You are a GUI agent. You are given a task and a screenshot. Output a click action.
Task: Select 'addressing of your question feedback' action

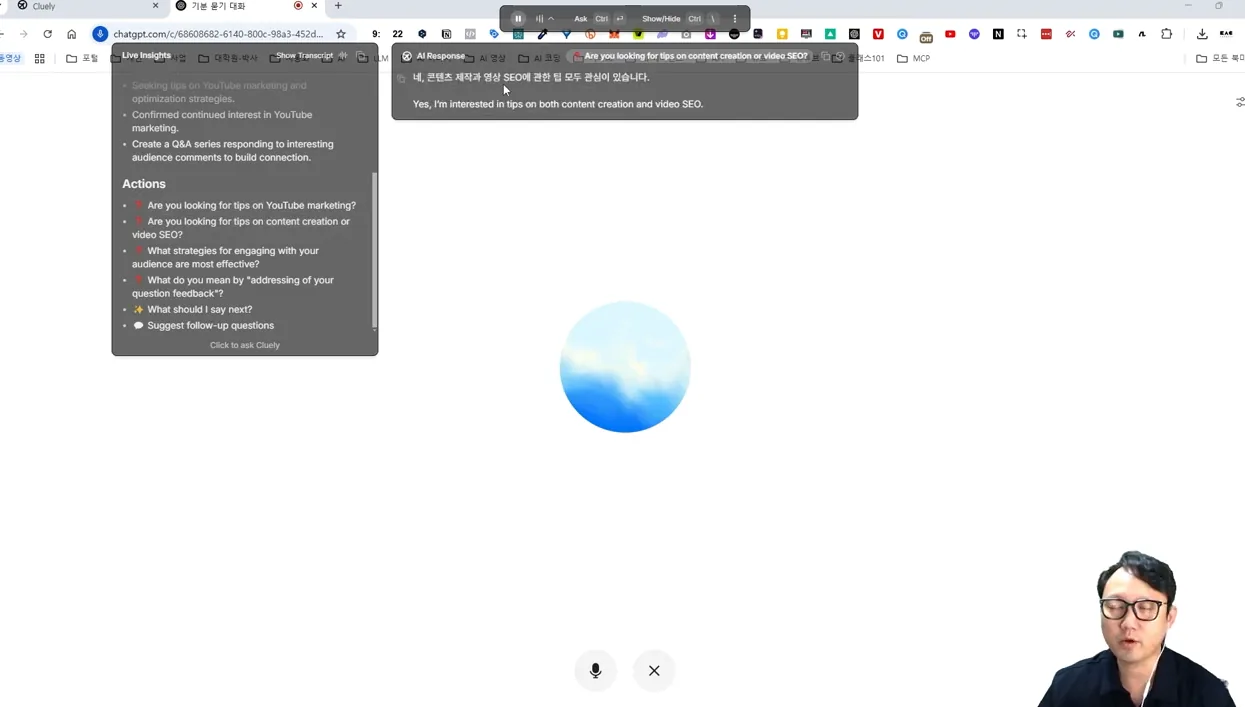point(233,287)
